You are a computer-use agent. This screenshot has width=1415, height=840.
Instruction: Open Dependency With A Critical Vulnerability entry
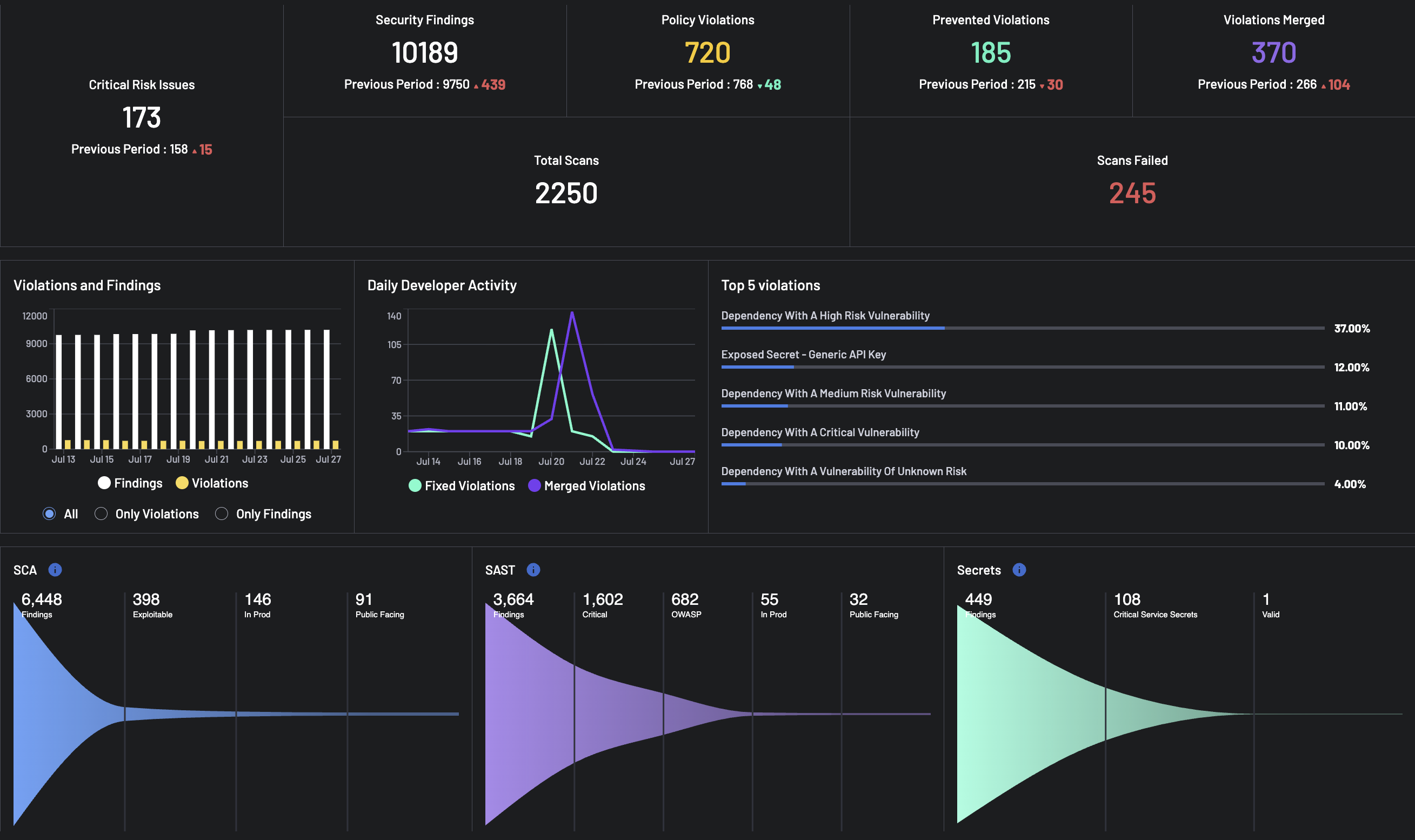819,432
